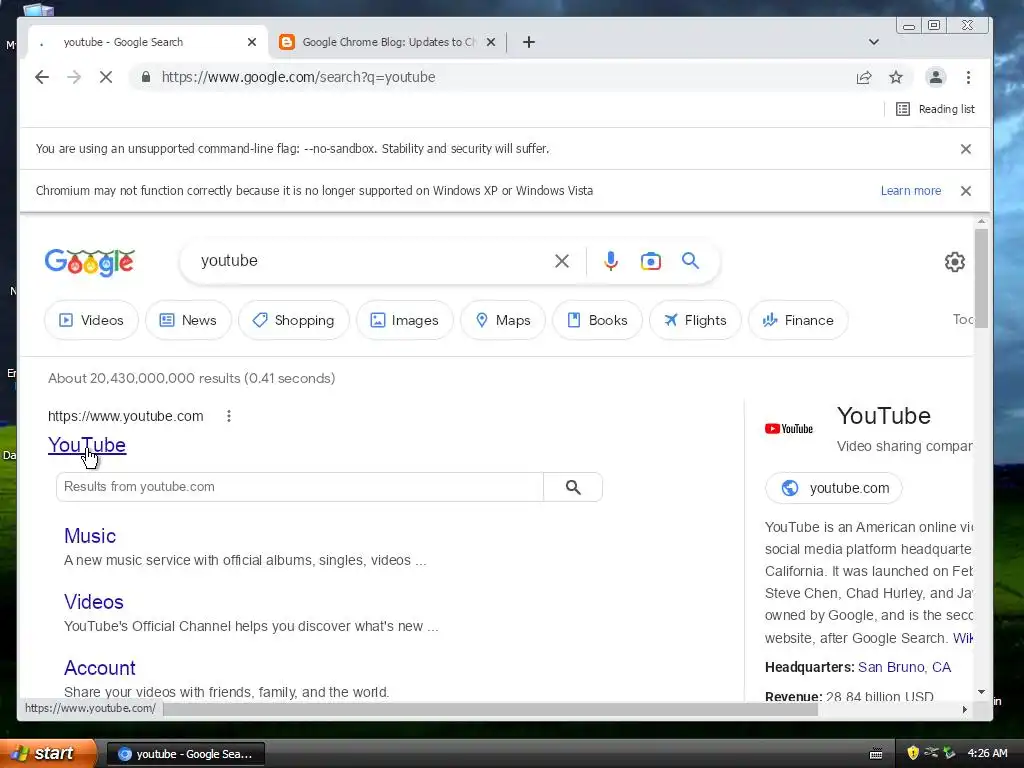Screen dimensions: 1024x768
Task: Click the forward navigation arrow
Action: (x=74, y=77)
